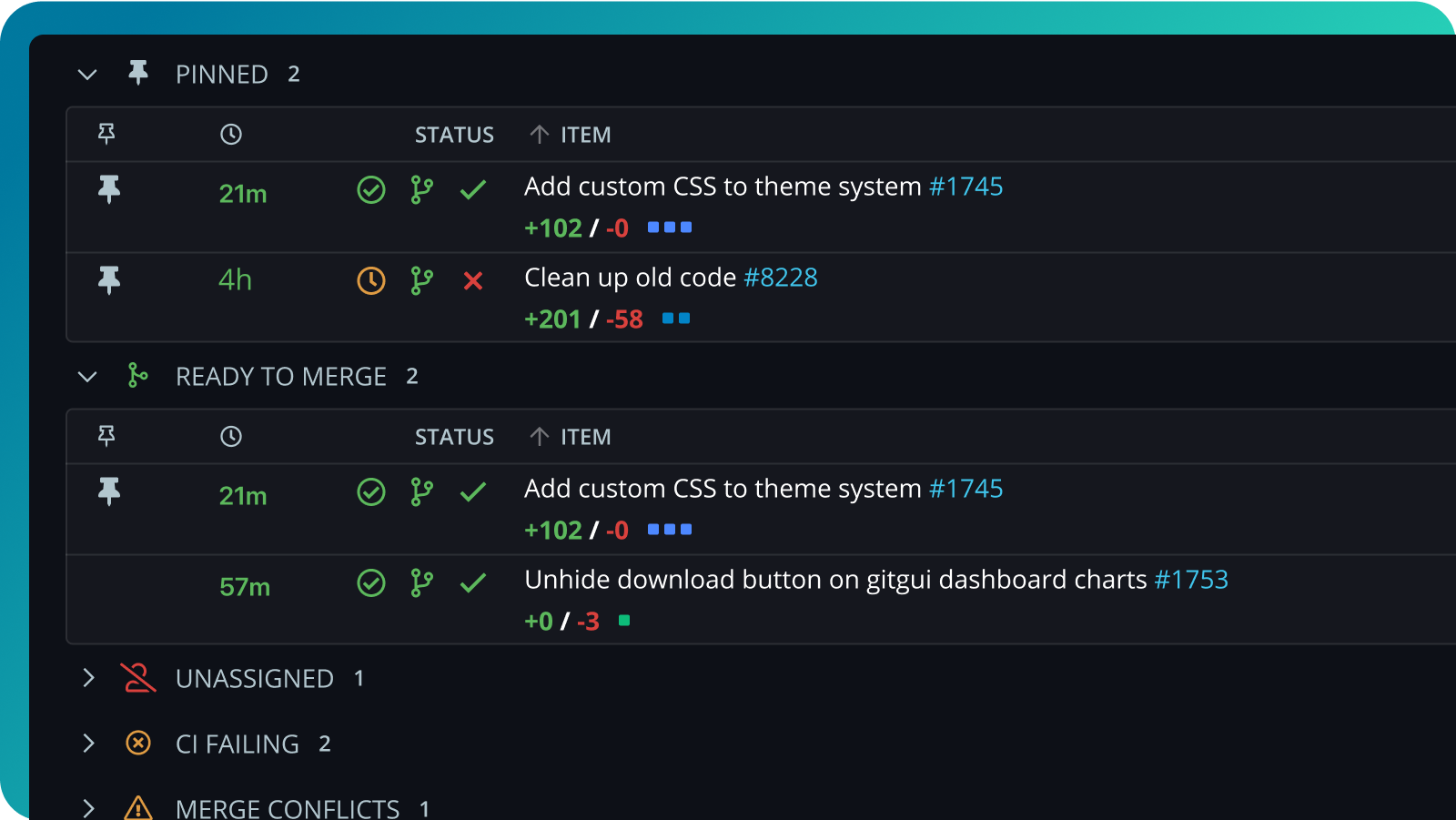Image resolution: width=1456 pixels, height=820 pixels.
Task: Select the unassigned user icon next to UNASSIGNED
Action: 137,677
